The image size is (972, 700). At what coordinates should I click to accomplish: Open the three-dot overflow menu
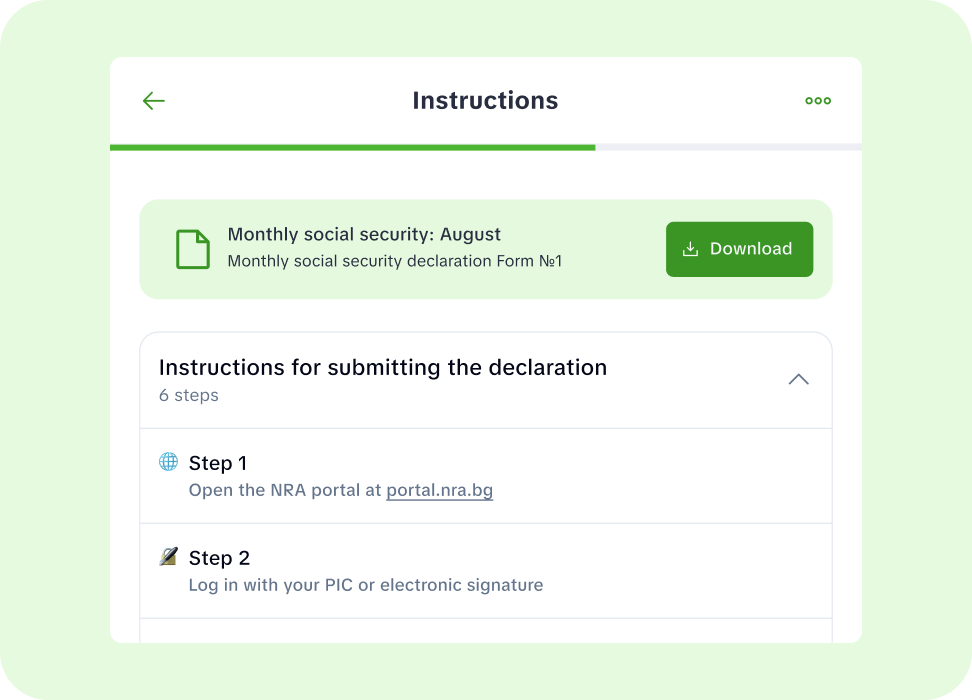point(817,100)
